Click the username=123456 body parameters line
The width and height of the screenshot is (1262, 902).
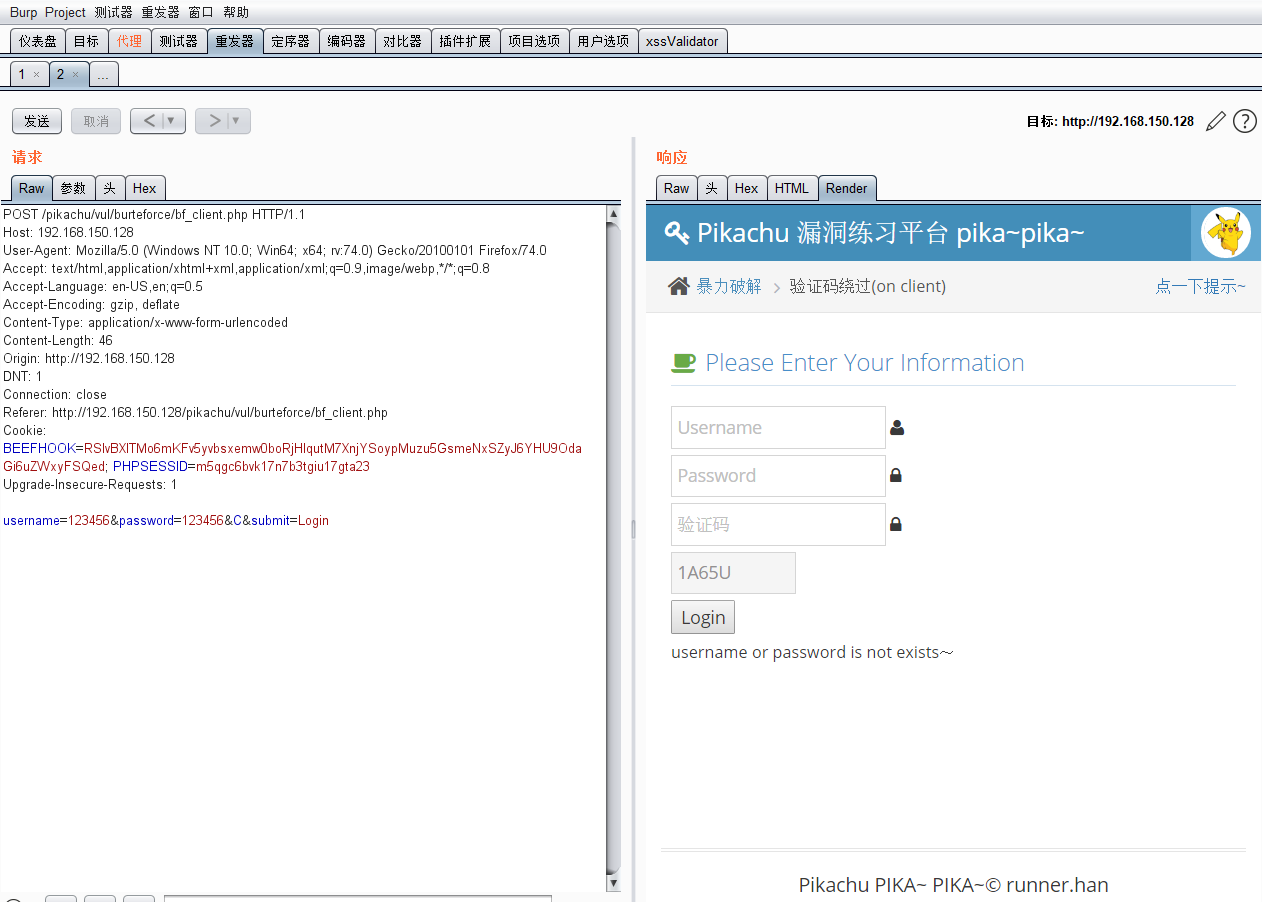tap(166, 521)
